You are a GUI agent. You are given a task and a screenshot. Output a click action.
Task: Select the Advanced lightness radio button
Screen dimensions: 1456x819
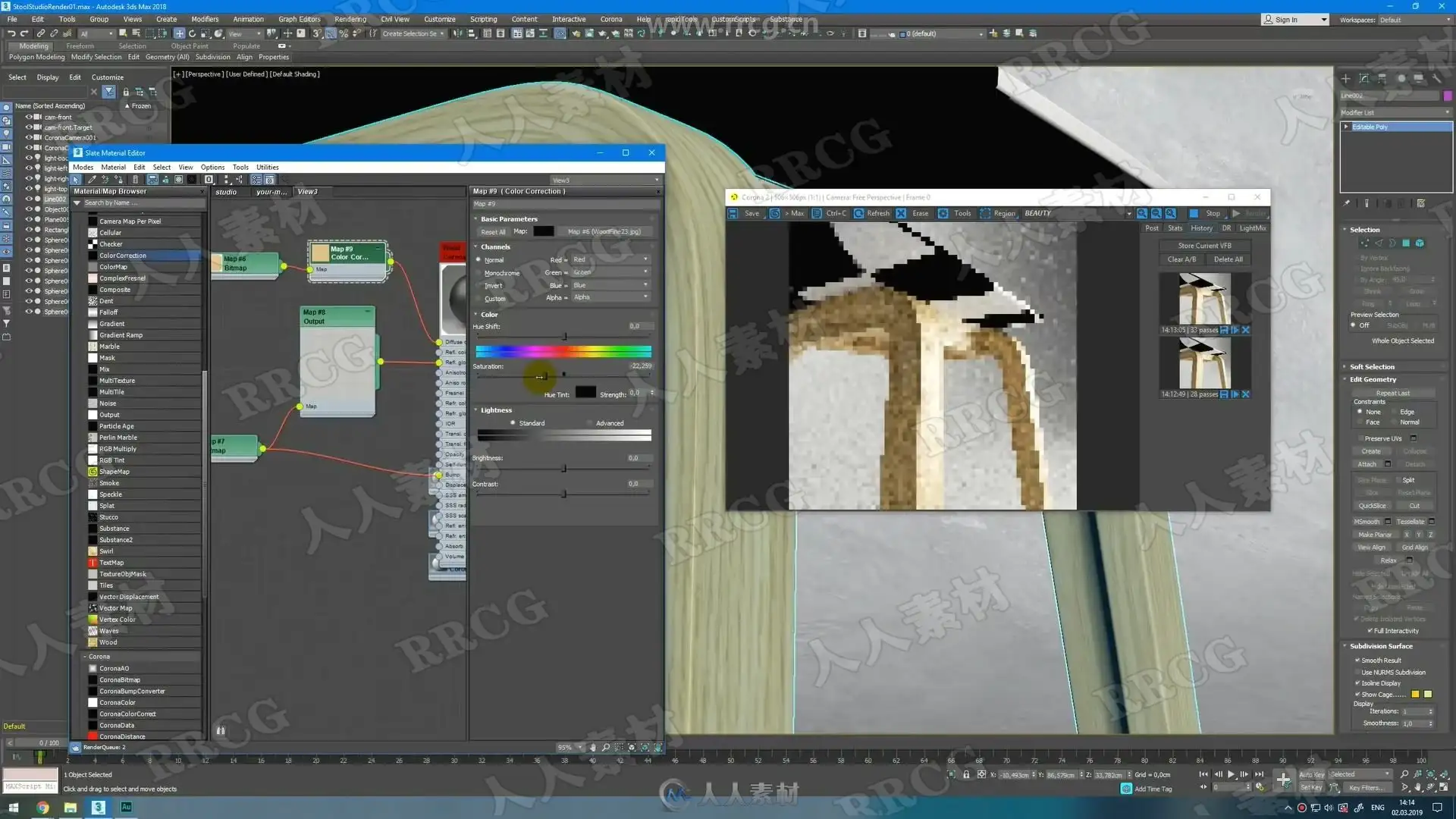coord(590,423)
